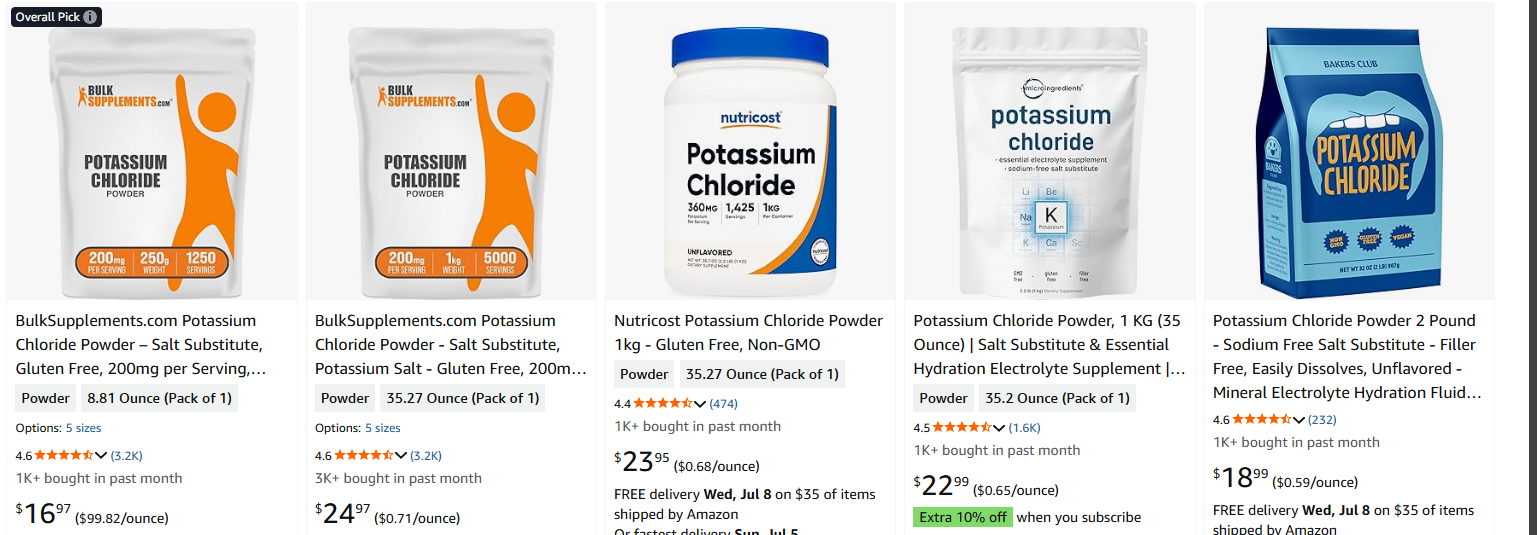Image resolution: width=1537 pixels, height=535 pixels.
Task: Click the Extra 10% off badge
Action: [x=962, y=517]
